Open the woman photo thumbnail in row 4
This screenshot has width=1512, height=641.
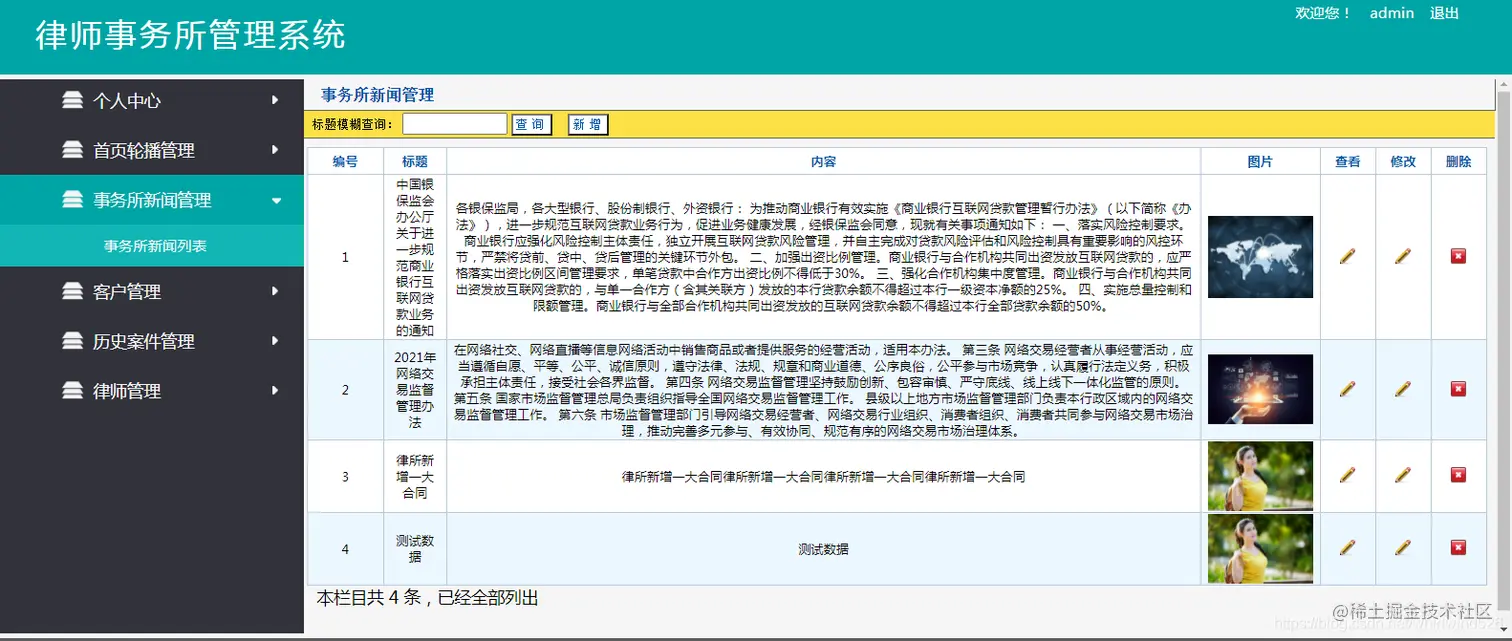click(1260, 549)
